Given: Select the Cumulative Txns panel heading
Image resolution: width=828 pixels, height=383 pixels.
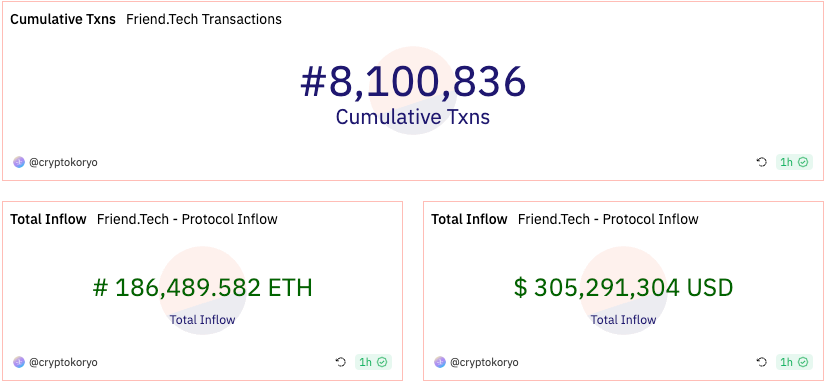Looking at the screenshot, I should point(63,19).
